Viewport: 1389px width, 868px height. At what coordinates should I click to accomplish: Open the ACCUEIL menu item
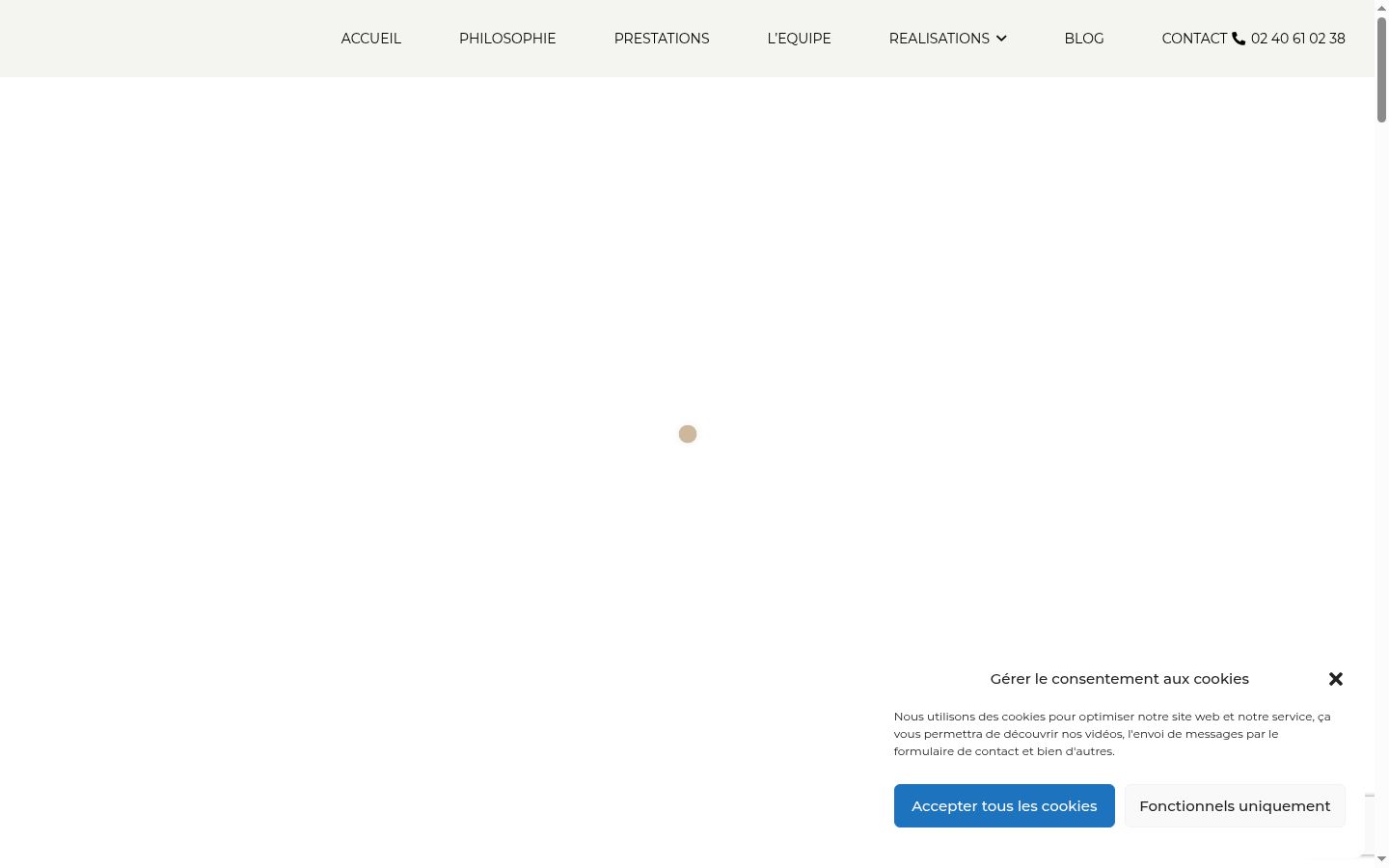(371, 39)
